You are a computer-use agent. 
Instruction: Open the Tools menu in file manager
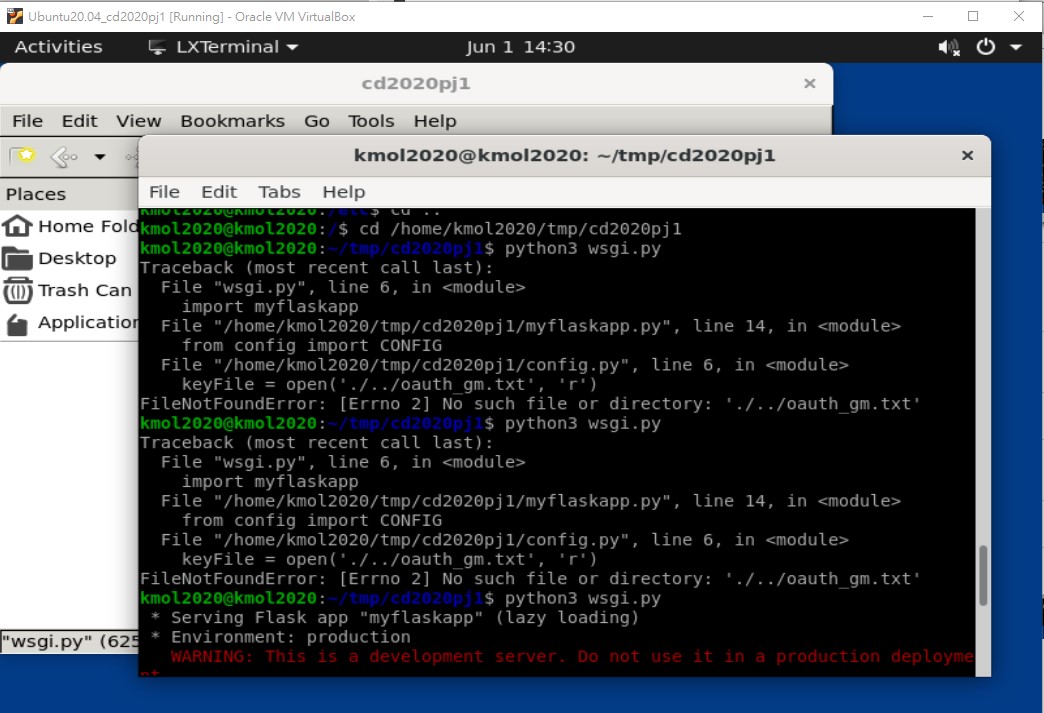tap(371, 121)
